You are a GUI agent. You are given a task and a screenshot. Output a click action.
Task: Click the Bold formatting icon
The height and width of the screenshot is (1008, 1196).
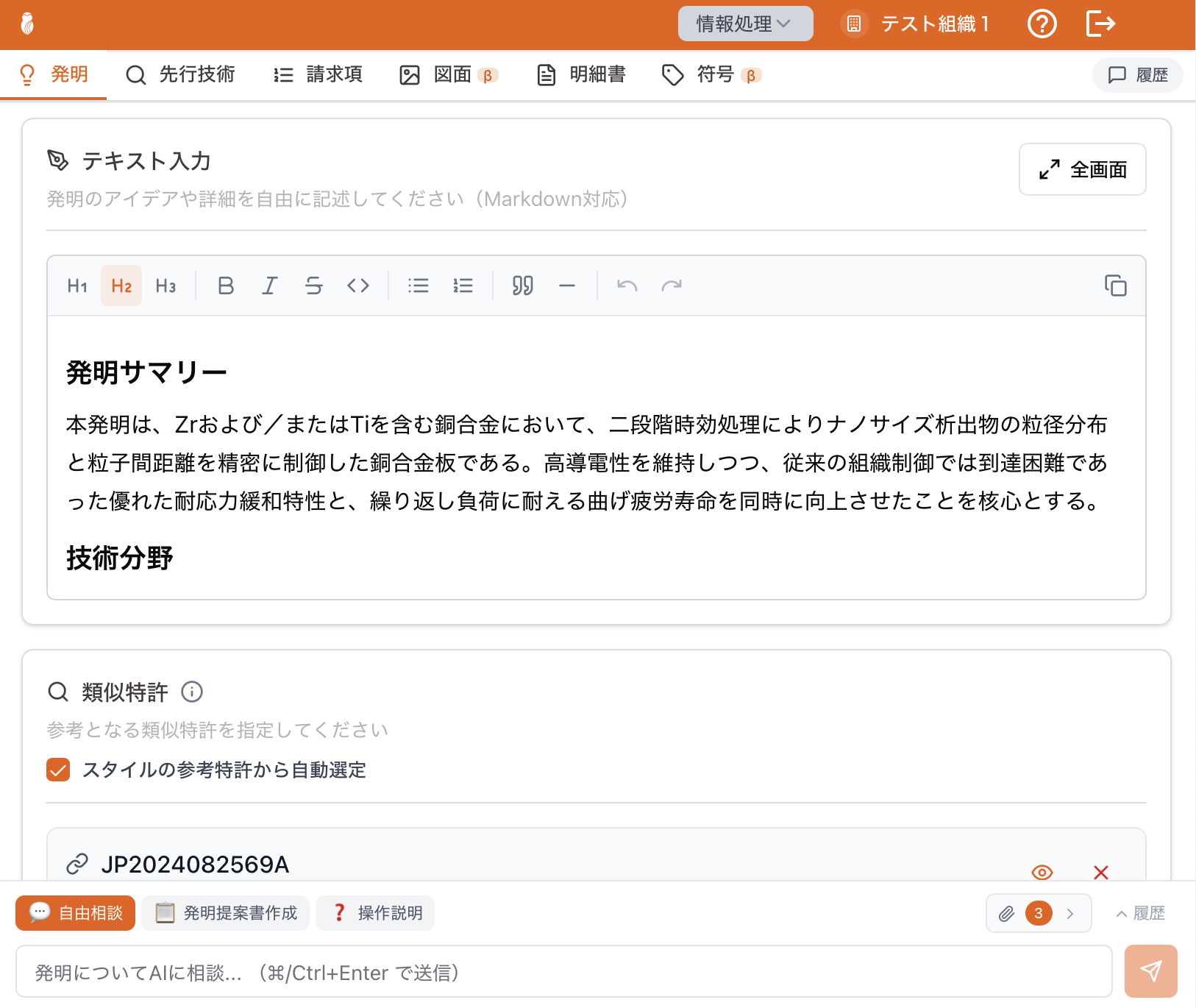226,285
